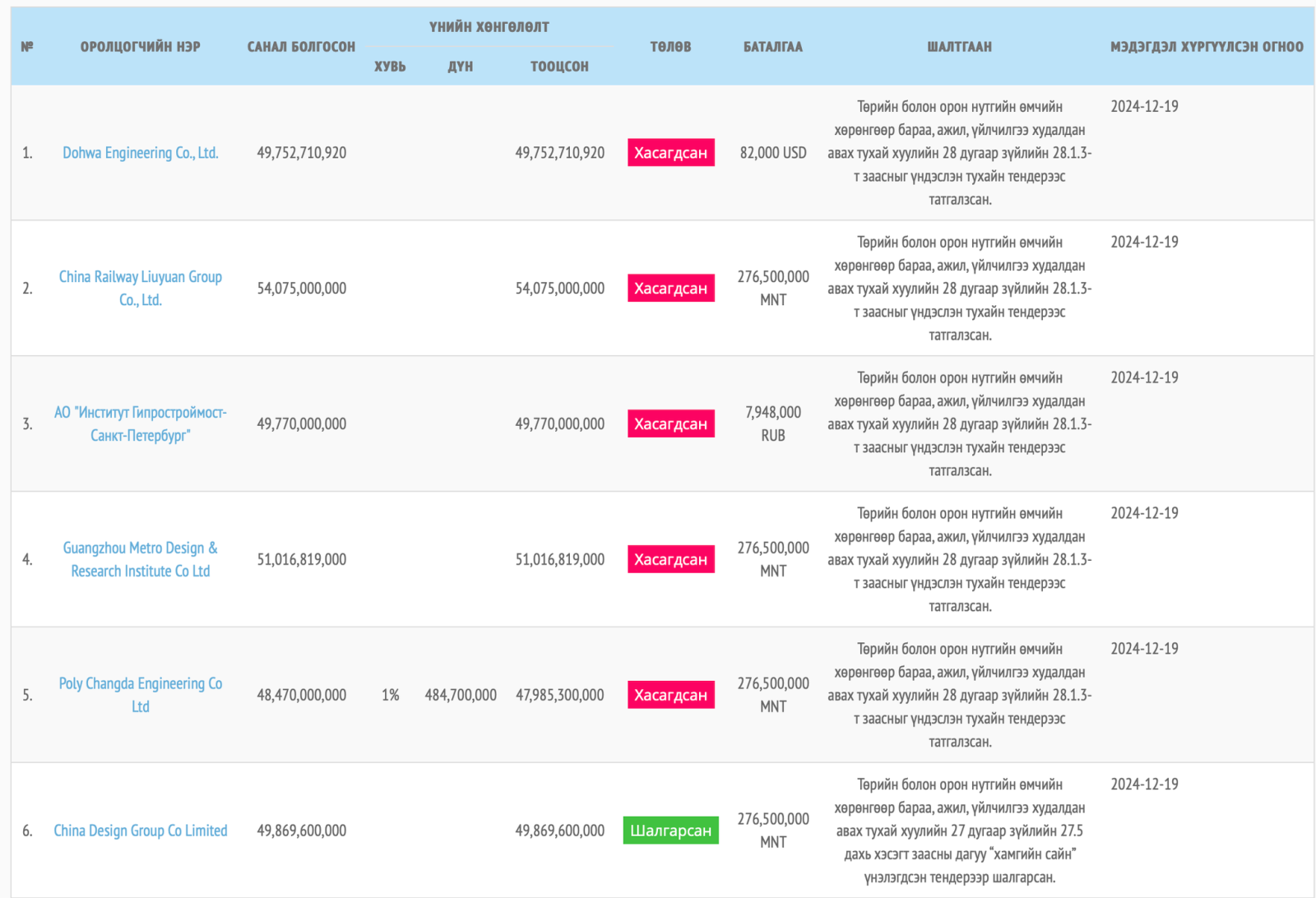1316x898 pixels.
Task: Click the Хасагдсан badge in row 3
Action: (671, 424)
